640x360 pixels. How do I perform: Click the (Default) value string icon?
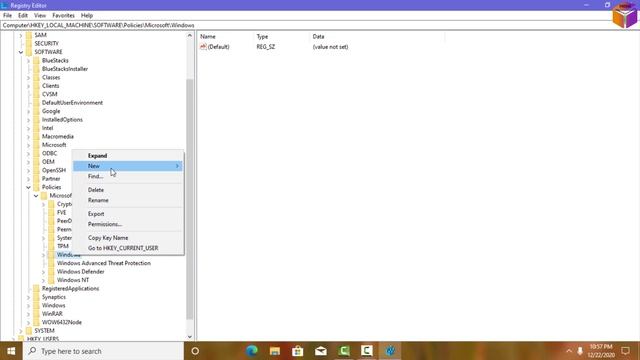pos(203,47)
